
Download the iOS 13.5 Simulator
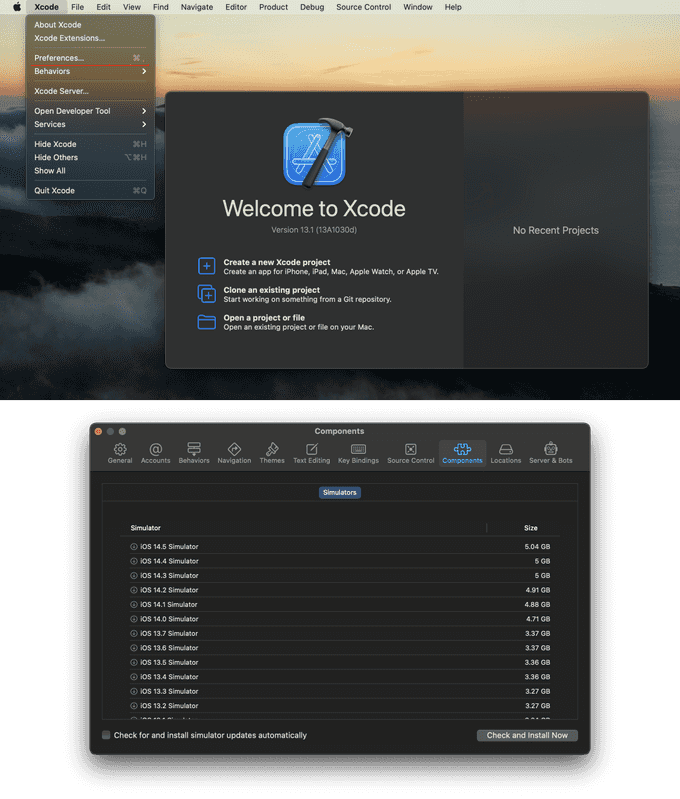tap(134, 662)
